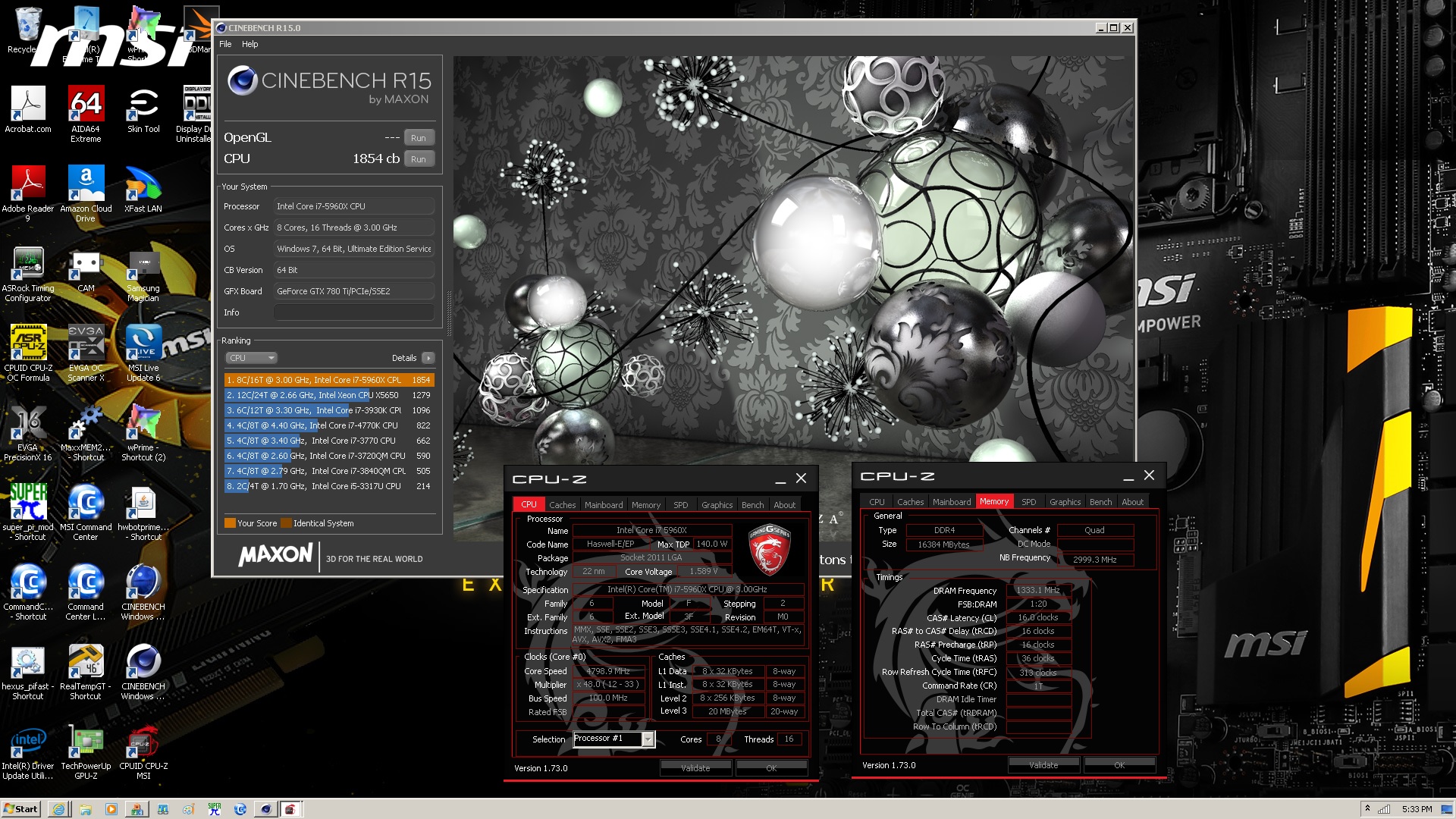Screen dimensions: 1456x819
Task: Click the Start button
Action: (20, 809)
